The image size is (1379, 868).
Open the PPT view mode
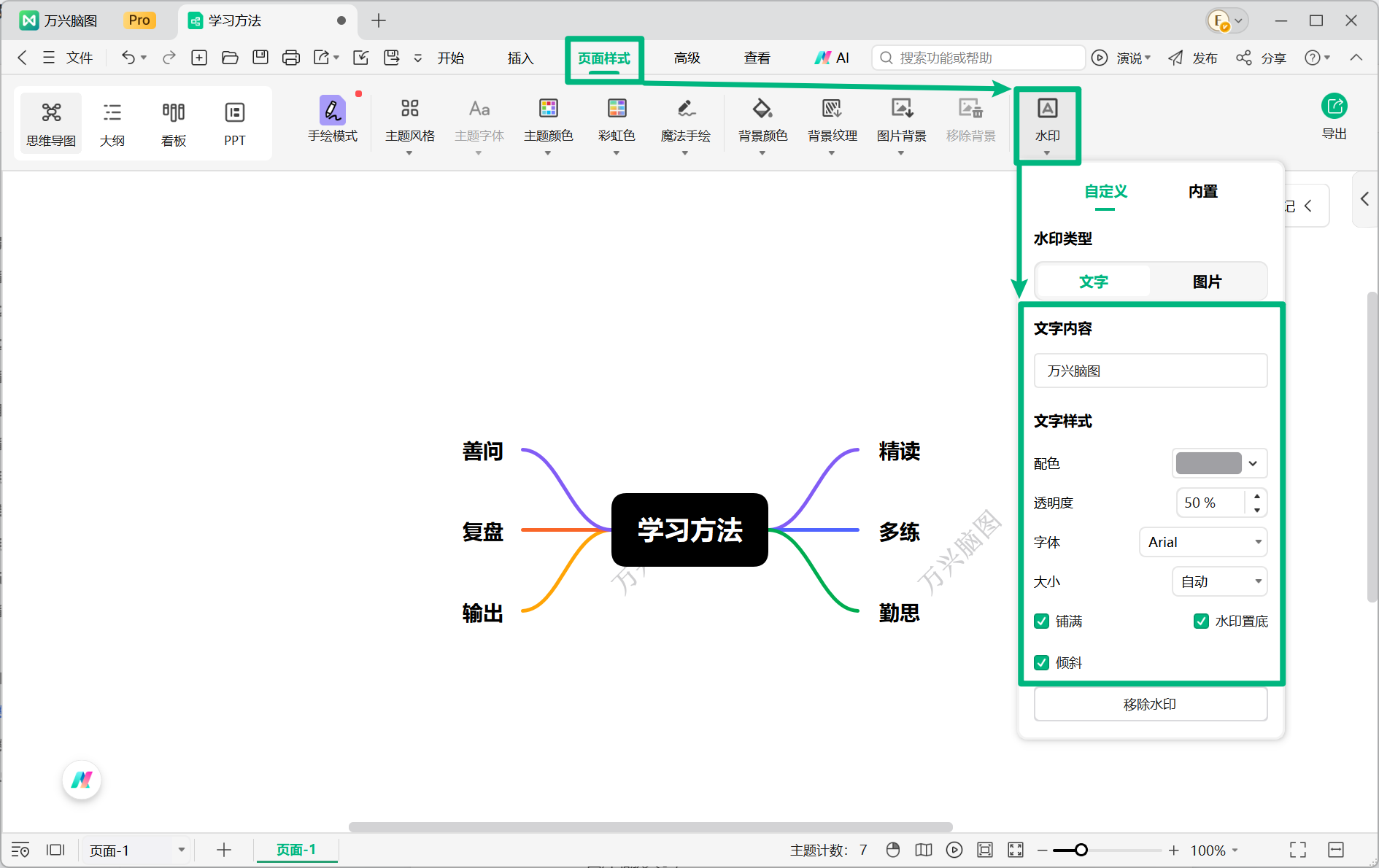(x=235, y=123)
